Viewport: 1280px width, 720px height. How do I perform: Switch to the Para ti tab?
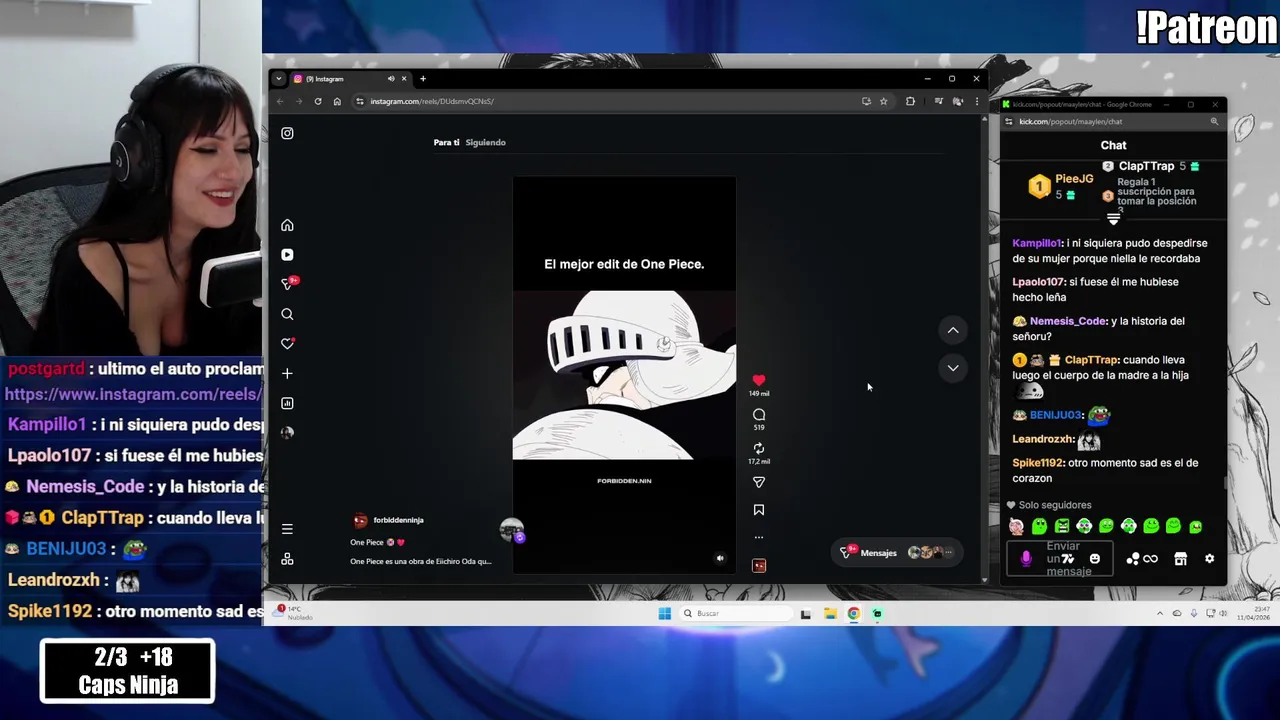point(446,142)
